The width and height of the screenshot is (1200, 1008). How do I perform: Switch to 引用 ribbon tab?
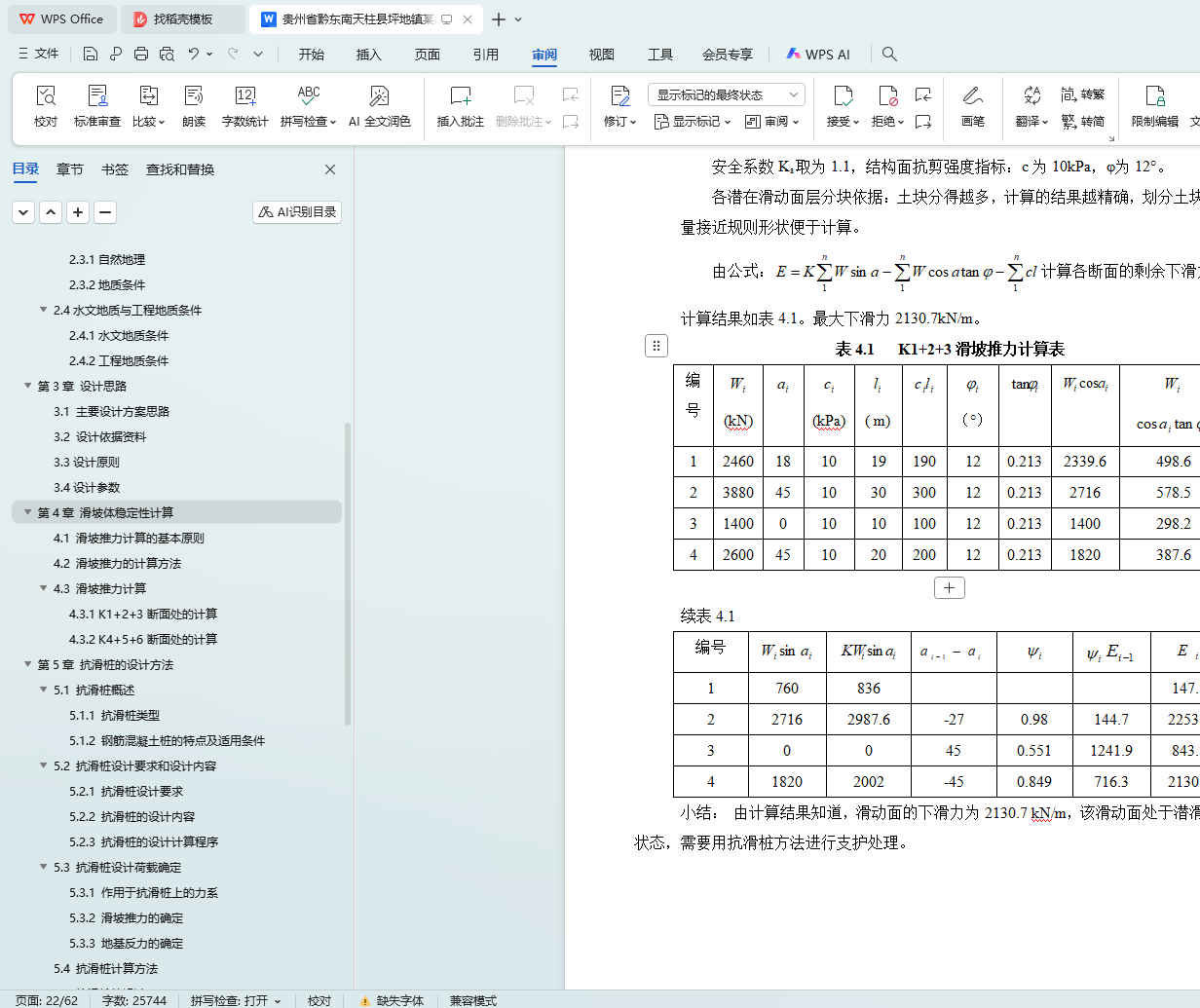pos(486,55)
